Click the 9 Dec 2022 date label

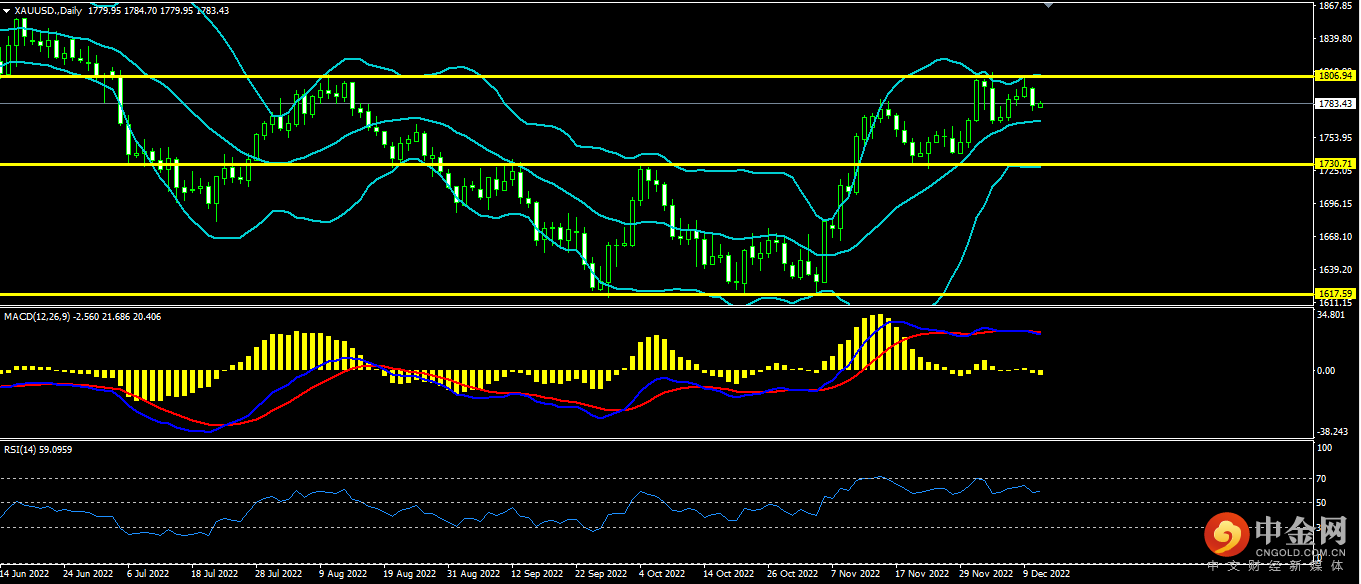(x=1046, y=575)
